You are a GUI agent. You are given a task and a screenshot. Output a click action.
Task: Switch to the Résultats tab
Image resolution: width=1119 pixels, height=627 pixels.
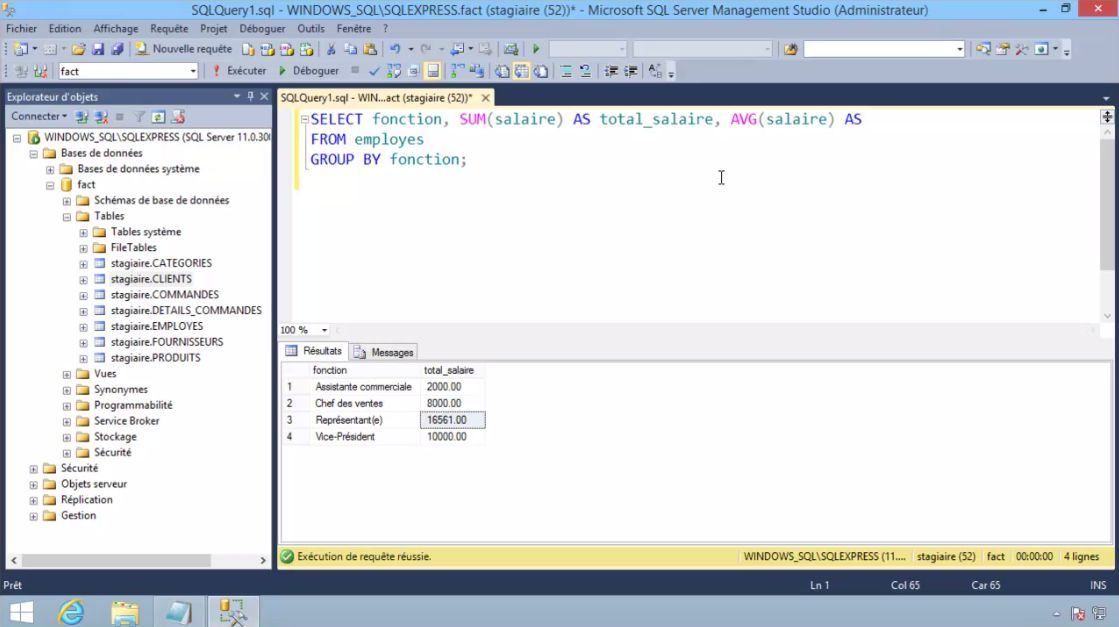[x=314, y=351]
